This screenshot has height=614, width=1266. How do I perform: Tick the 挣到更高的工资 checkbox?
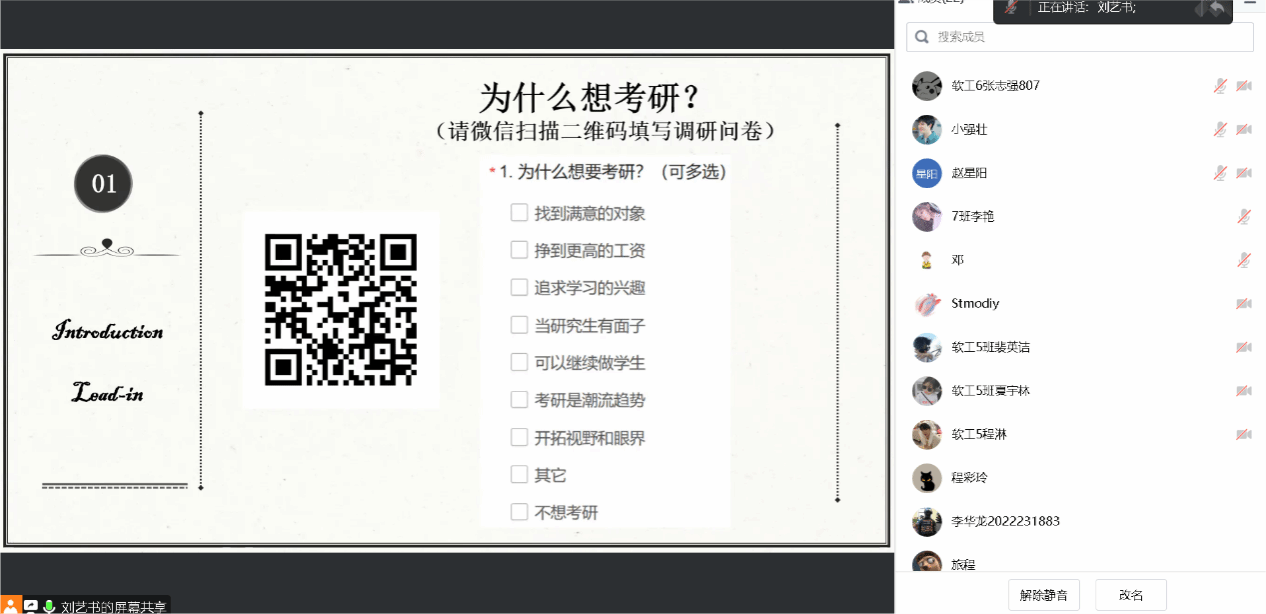(x=519, y=250)
